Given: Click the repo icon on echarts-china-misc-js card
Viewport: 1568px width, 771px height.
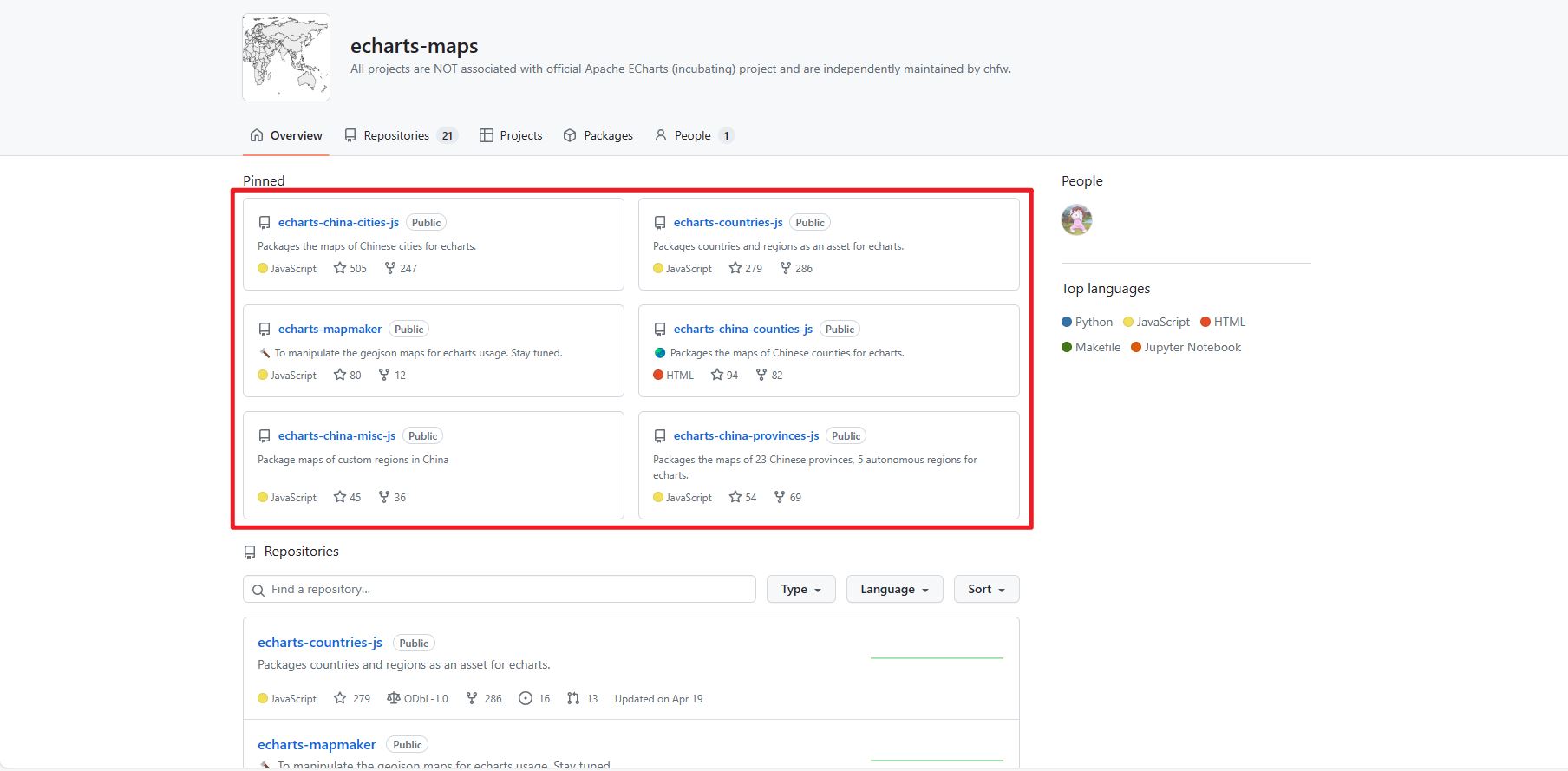Looking at the screenshot, I should tap(265, 436).
